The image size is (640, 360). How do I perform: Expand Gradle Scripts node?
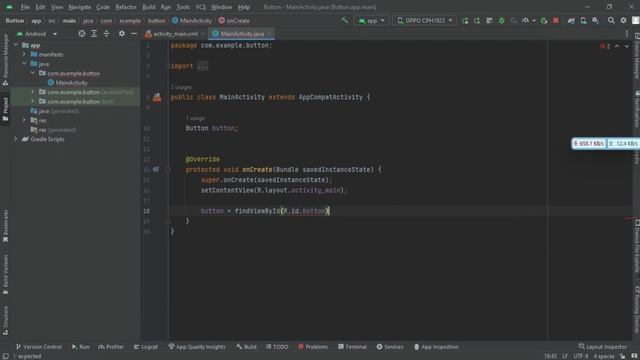click(x=16, y=139)
